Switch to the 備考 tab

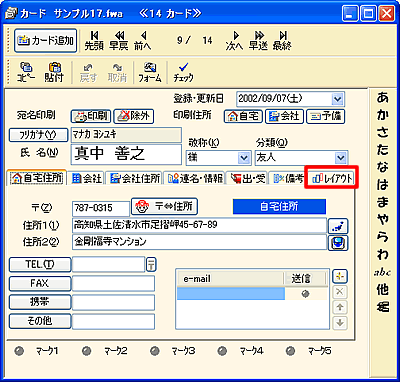[x=287, y=178]
